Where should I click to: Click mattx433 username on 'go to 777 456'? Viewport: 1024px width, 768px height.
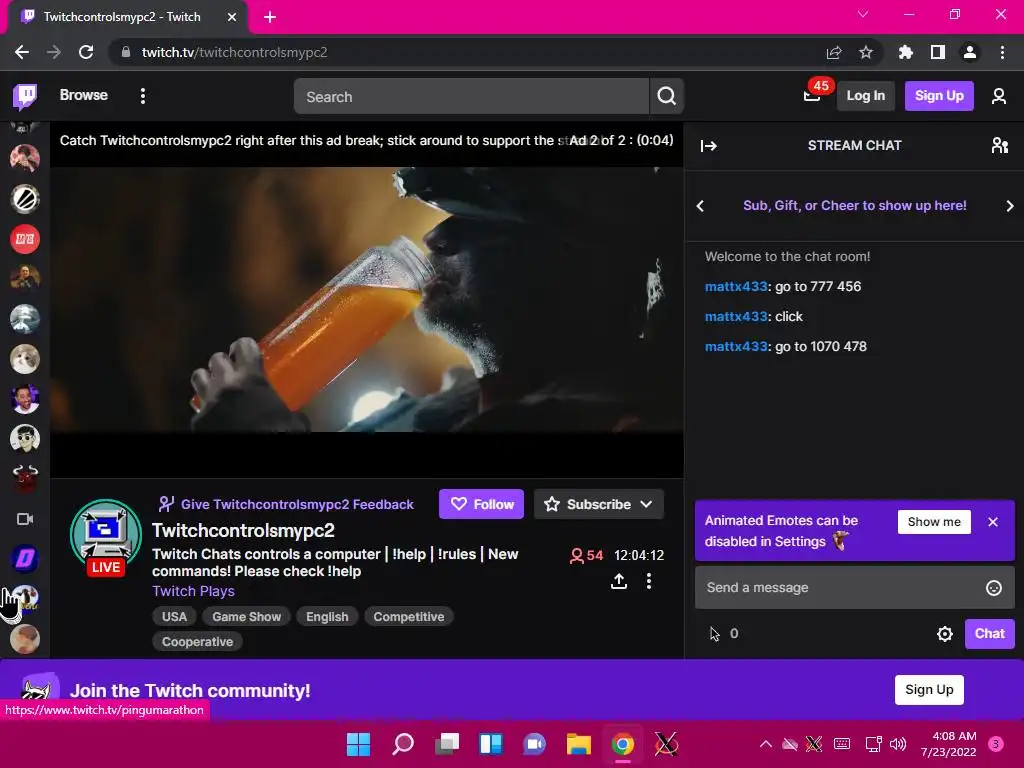(x=736, y=287)
